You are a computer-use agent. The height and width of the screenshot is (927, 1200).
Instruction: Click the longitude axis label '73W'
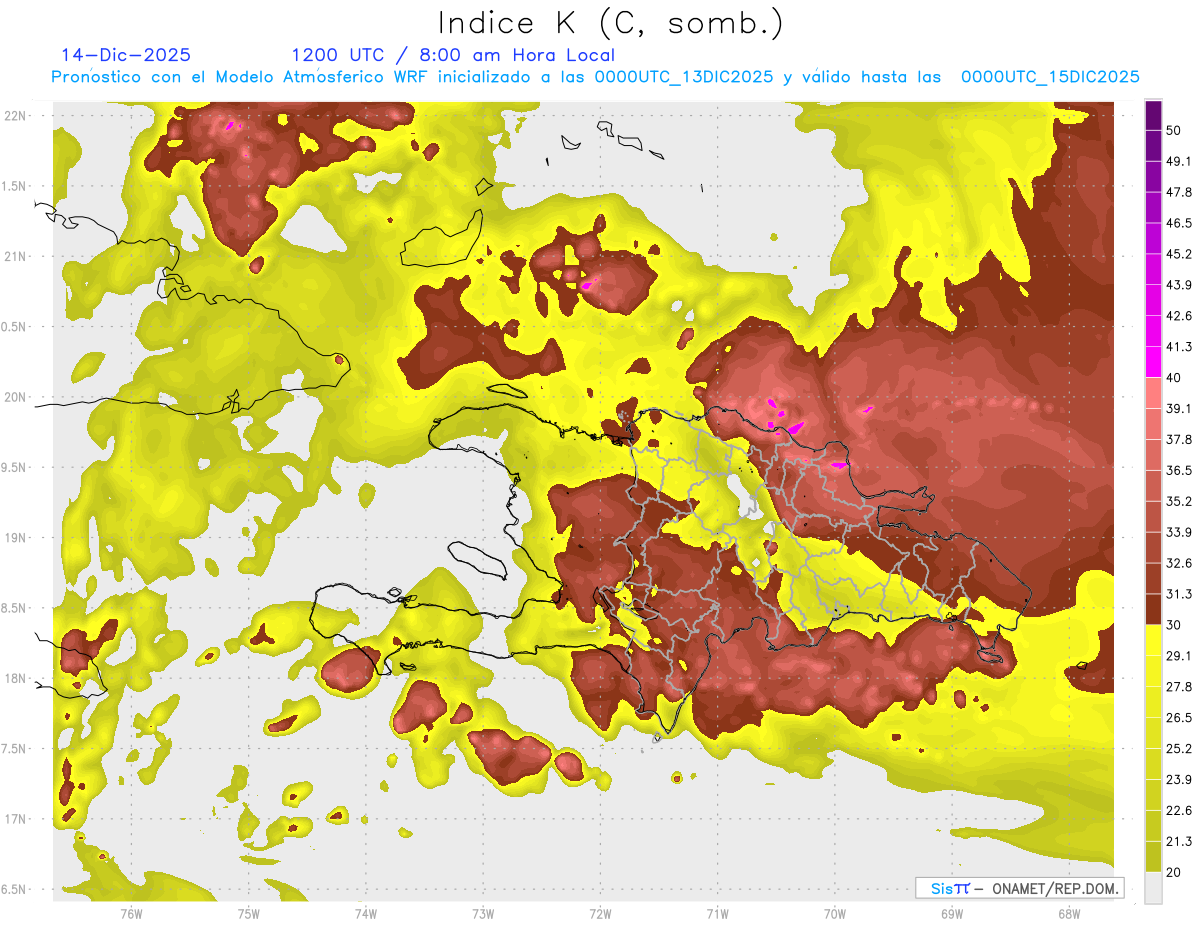pyautogui.click(x=482, y=913)
